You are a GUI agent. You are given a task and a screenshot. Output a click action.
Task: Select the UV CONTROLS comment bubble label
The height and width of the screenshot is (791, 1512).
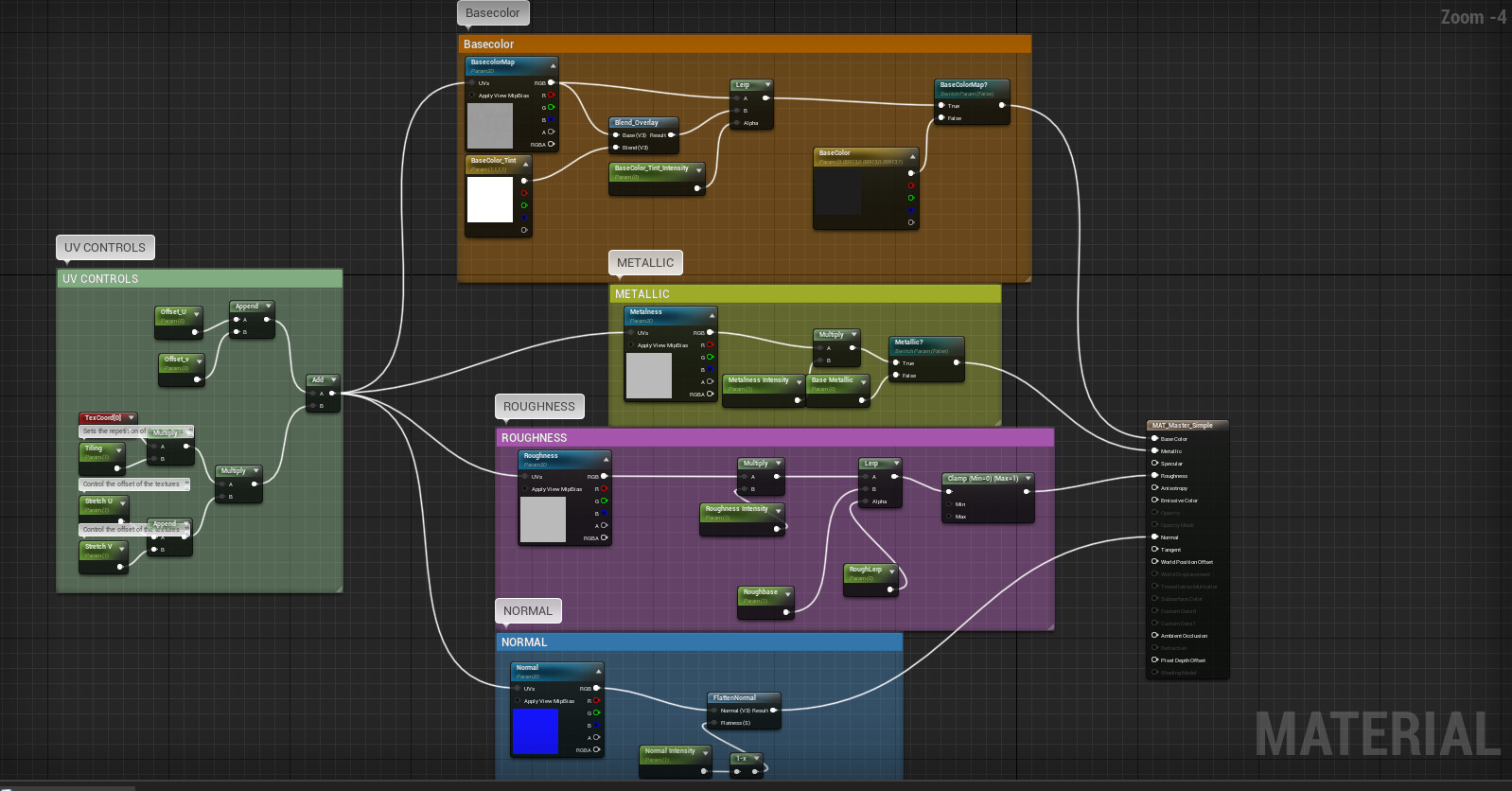tap(105, 248)
